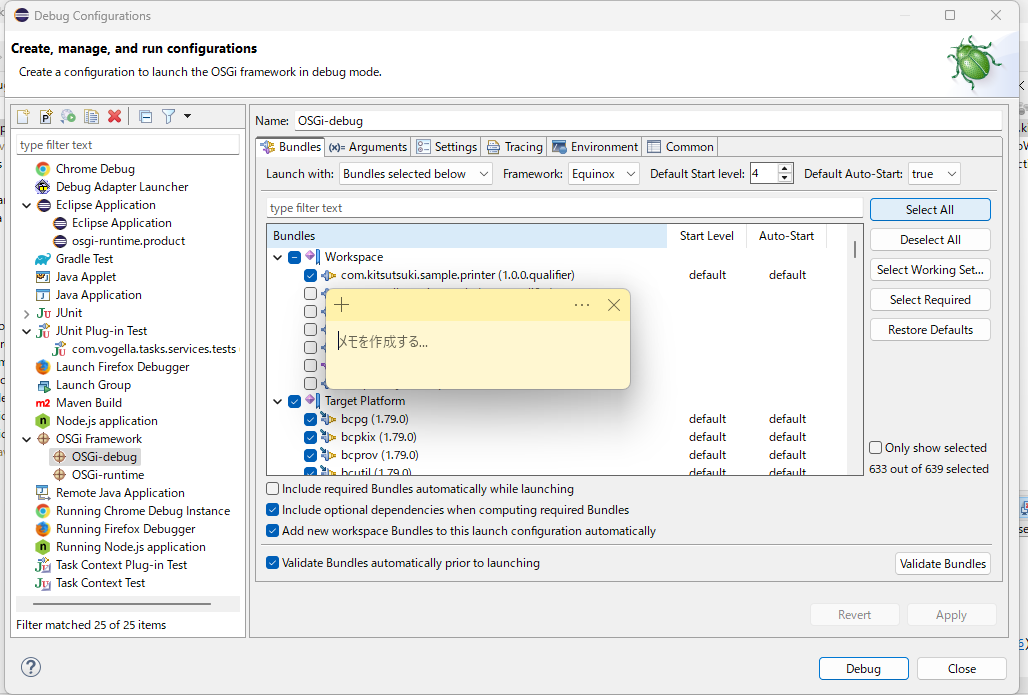Uncheck the bcprov (1.79.0) bundle
The image size is (1028, 695).
[311, 455]
